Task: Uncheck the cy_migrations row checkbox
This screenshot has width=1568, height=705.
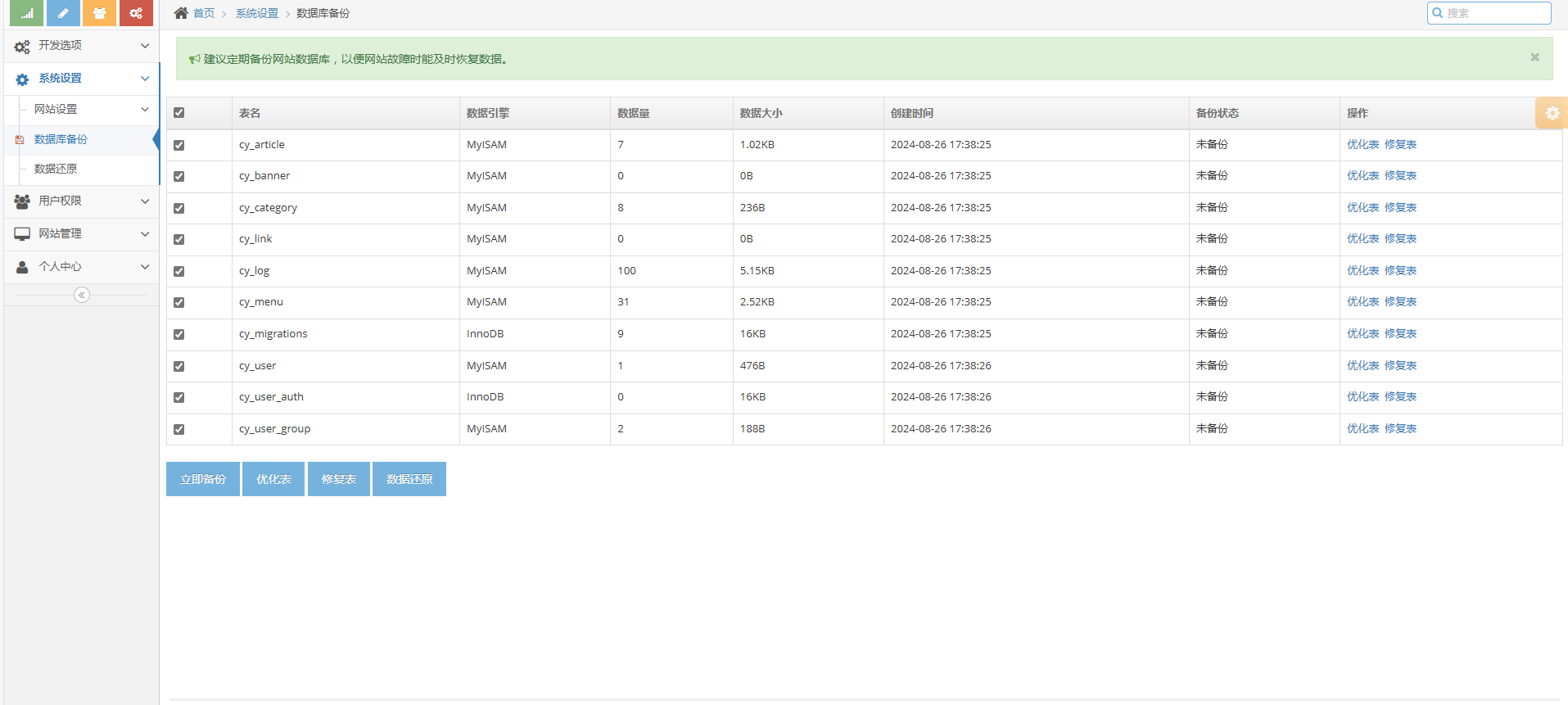Action: (178, 334)
